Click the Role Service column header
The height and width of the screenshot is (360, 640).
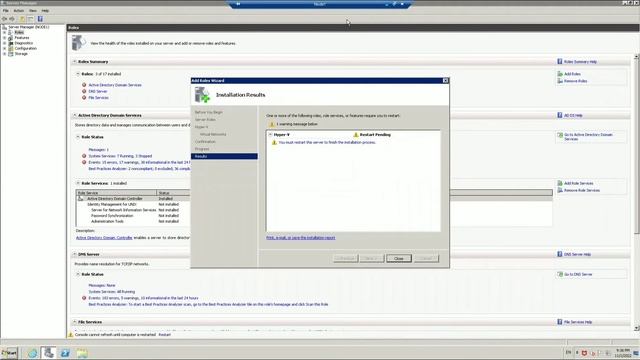(x=116, y=193)
